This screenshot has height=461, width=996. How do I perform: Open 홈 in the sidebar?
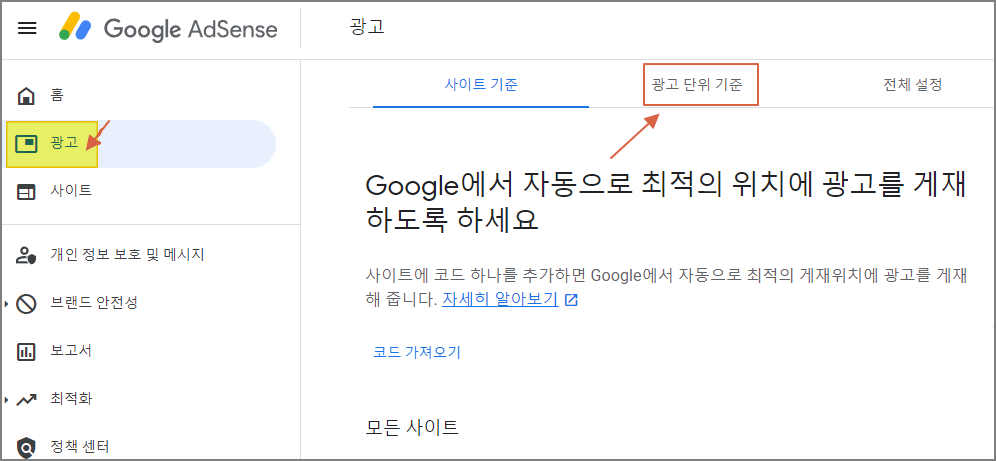(57, 96)
